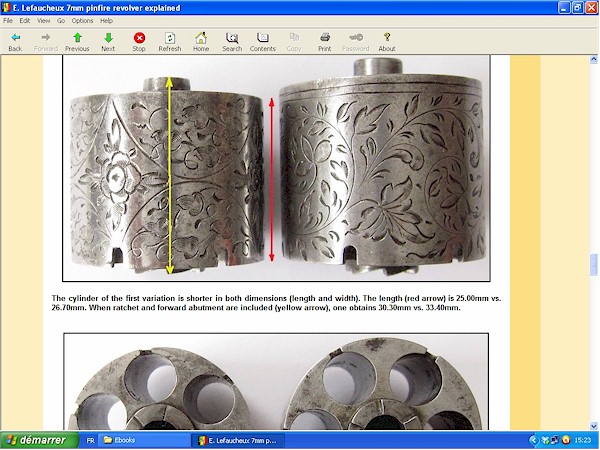Screen dimensions: 600x450
Task: Open the Edit menu
Action: [x=25, y=21]
